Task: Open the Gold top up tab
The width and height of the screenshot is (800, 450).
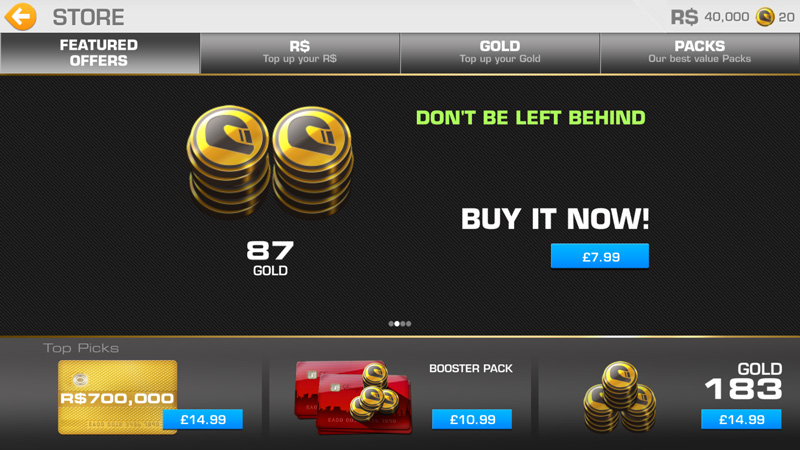Action: pyautogui.click(x=500, y=53)
